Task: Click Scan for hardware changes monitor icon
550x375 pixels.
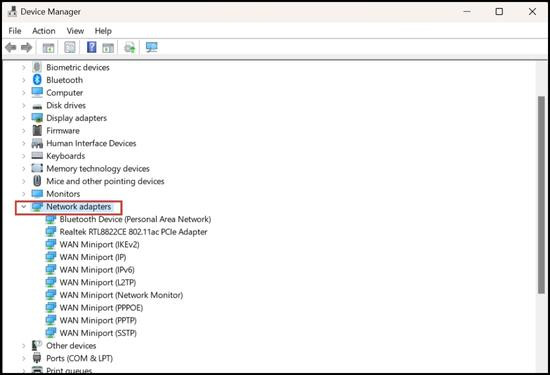Action: (x=152, y=47)
